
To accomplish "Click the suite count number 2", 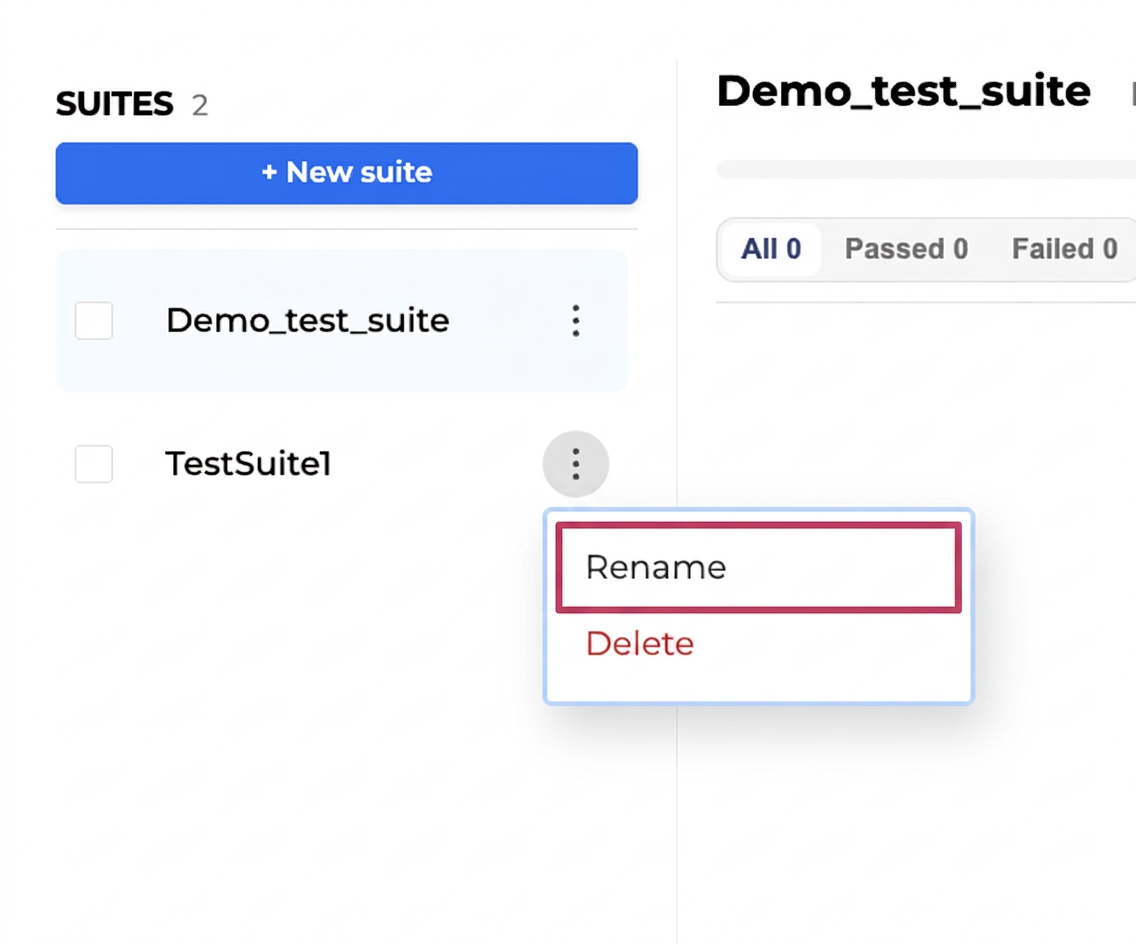I will pos(200,106).
